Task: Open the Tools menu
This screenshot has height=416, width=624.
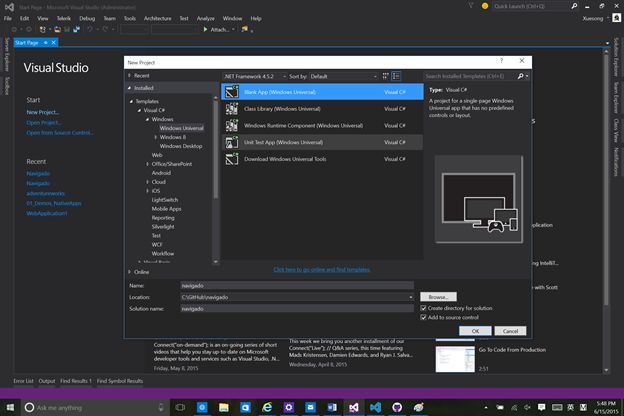Action: coord(130,18)
